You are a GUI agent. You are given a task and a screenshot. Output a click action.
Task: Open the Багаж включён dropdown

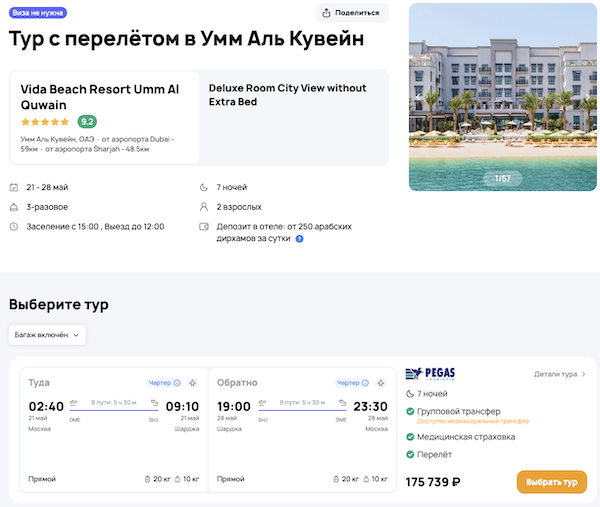47,335
